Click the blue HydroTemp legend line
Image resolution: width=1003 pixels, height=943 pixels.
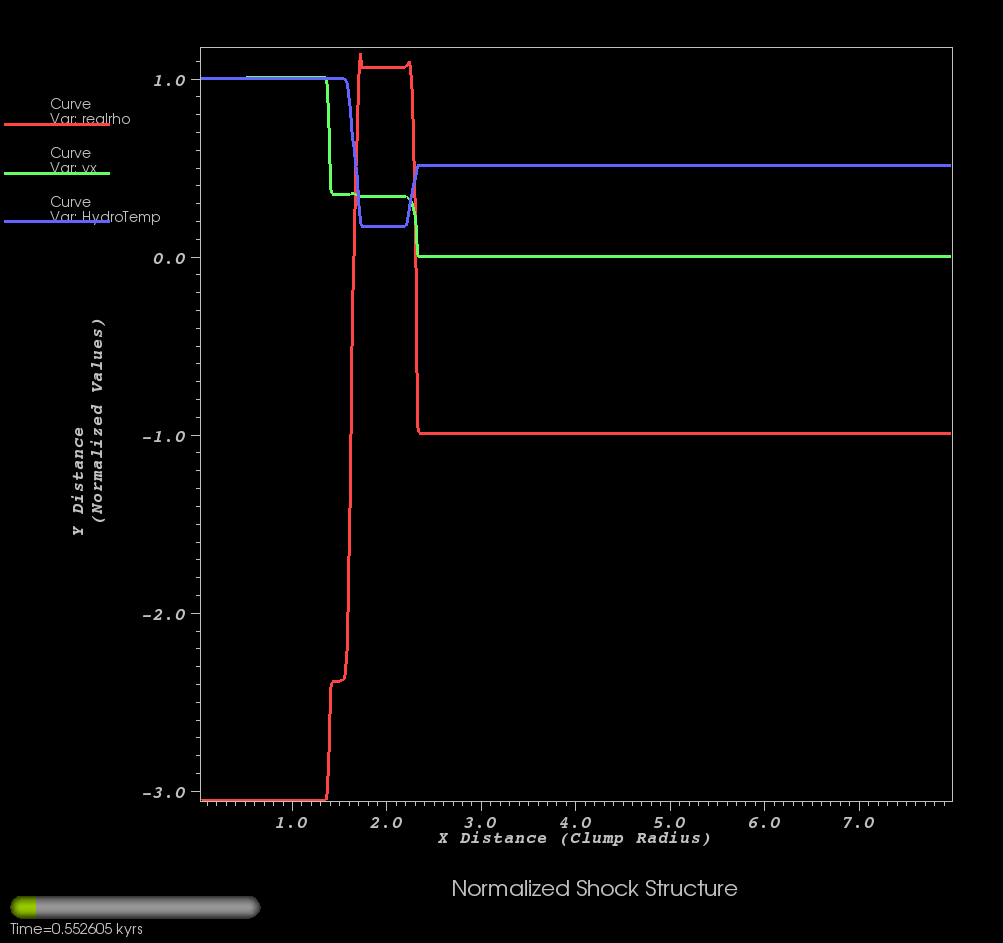click(57, 221)
